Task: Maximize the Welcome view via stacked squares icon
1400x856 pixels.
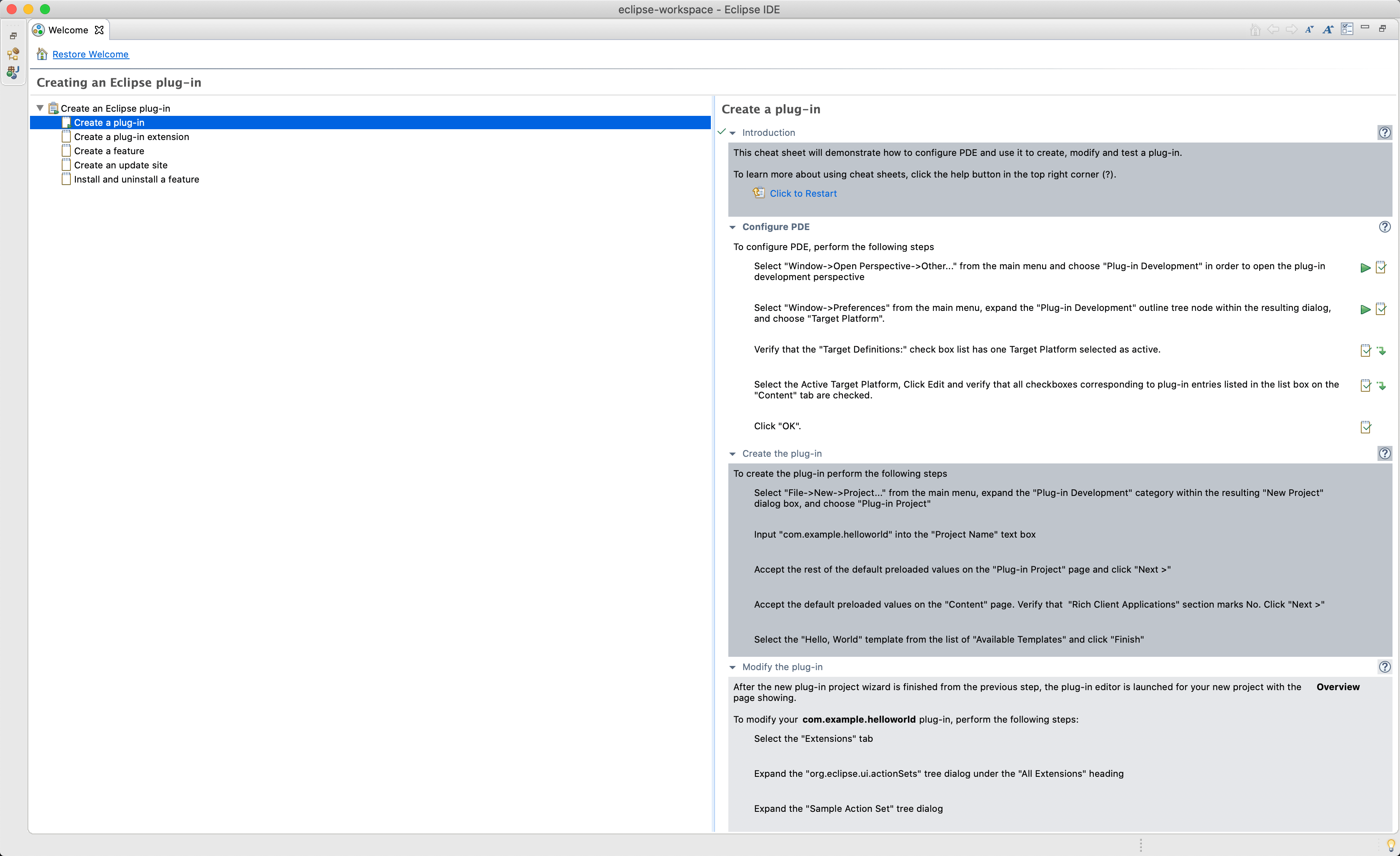Action: coord(1382,28)
